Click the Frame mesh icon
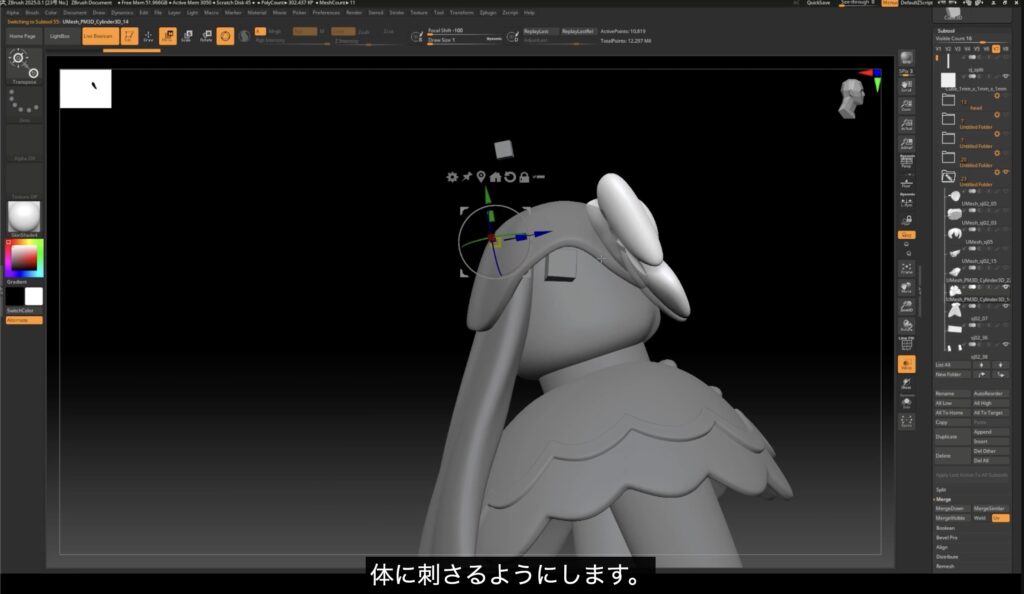 pyautogui.click(x=906, y=268)
